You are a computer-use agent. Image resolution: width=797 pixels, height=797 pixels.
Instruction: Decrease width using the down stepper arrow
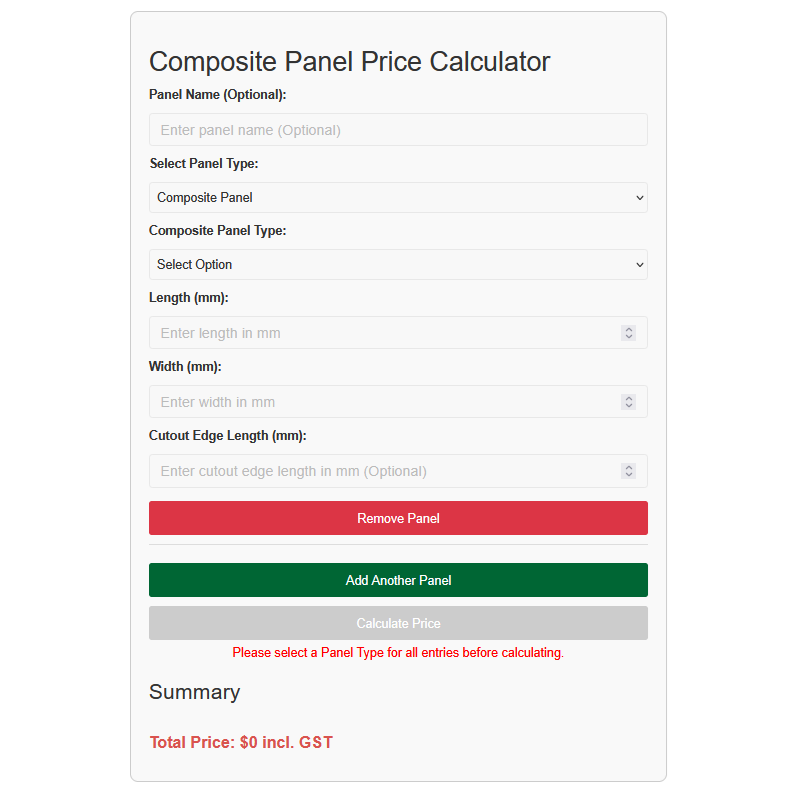(629, 406)
